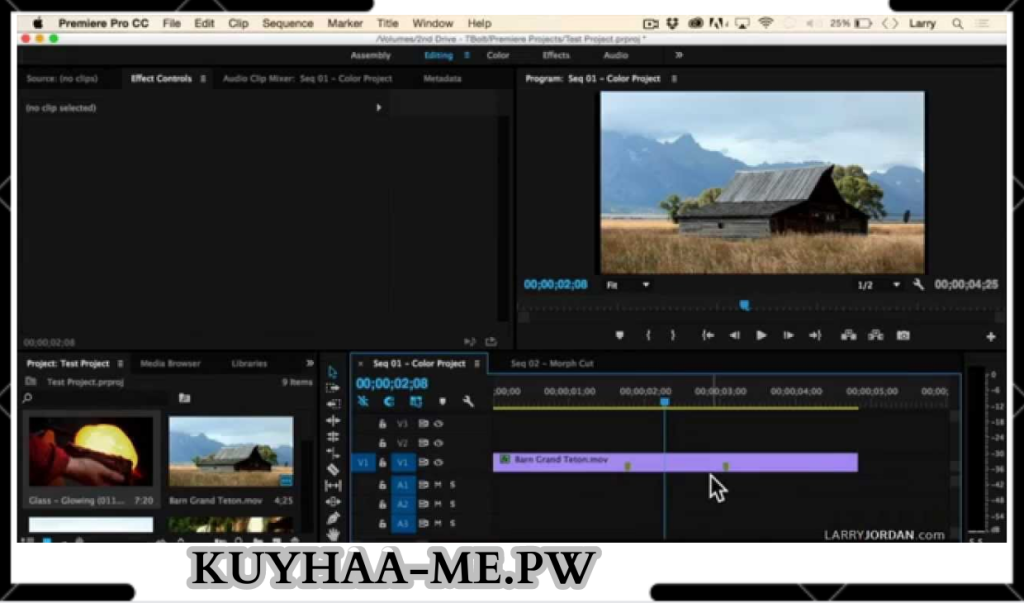Toggle sync lock on A3
1024x603 pixels.
(423, 523)
